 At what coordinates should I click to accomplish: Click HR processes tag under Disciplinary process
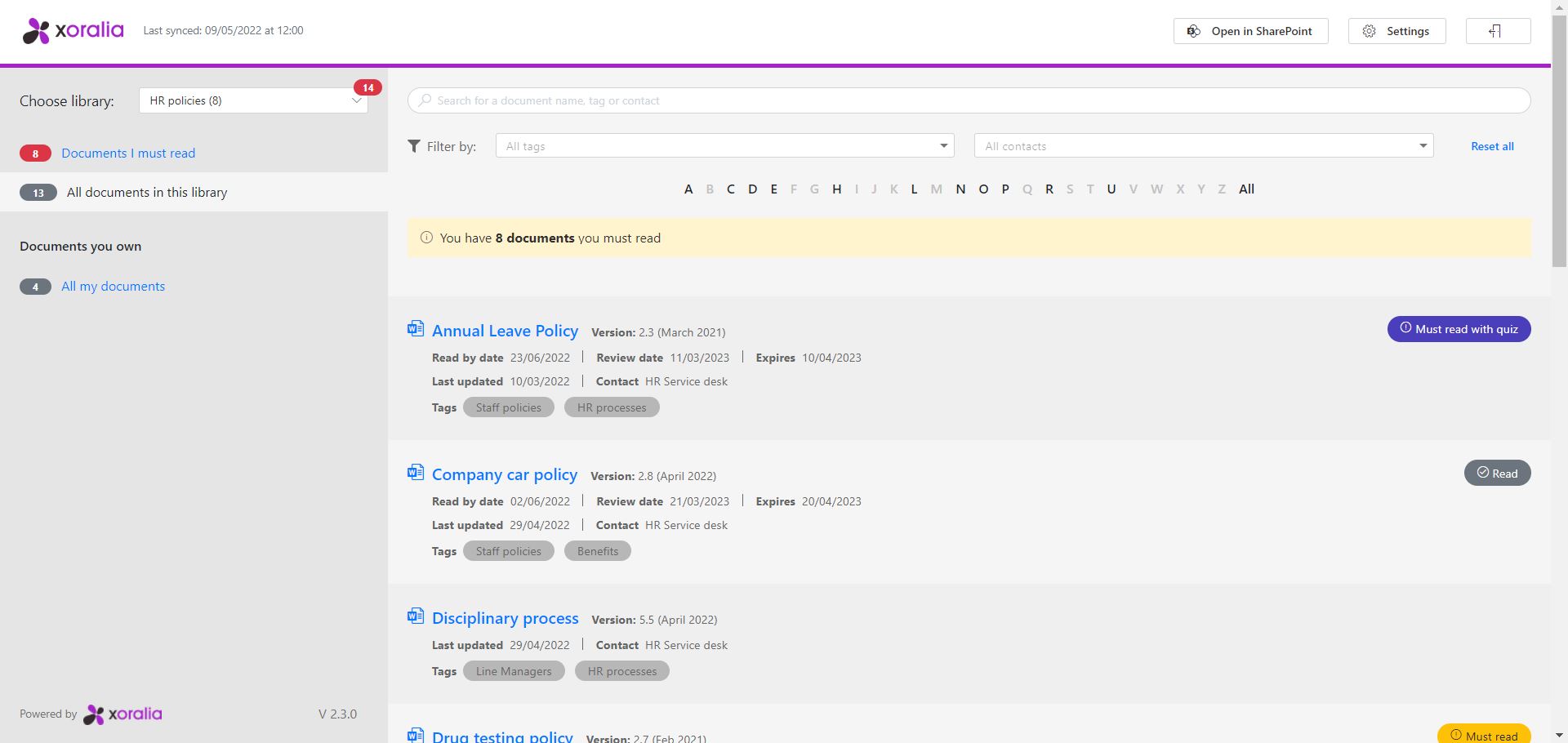pyautogui.click(x=622, y=671)
